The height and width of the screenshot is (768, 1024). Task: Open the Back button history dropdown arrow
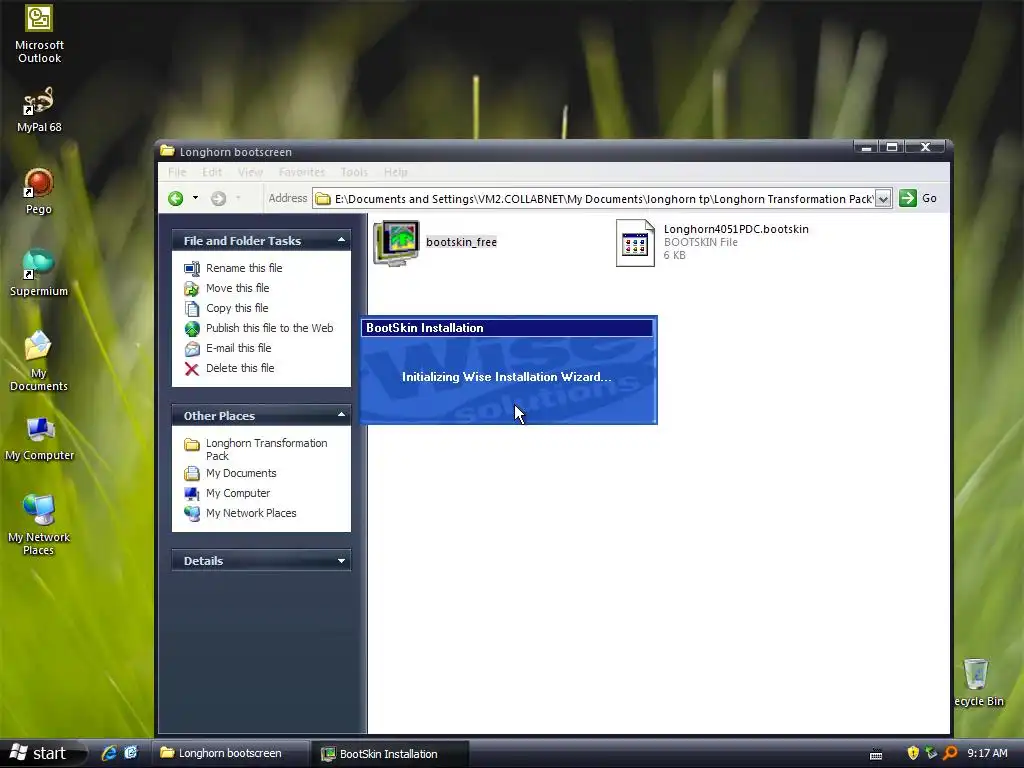(195, 198)
